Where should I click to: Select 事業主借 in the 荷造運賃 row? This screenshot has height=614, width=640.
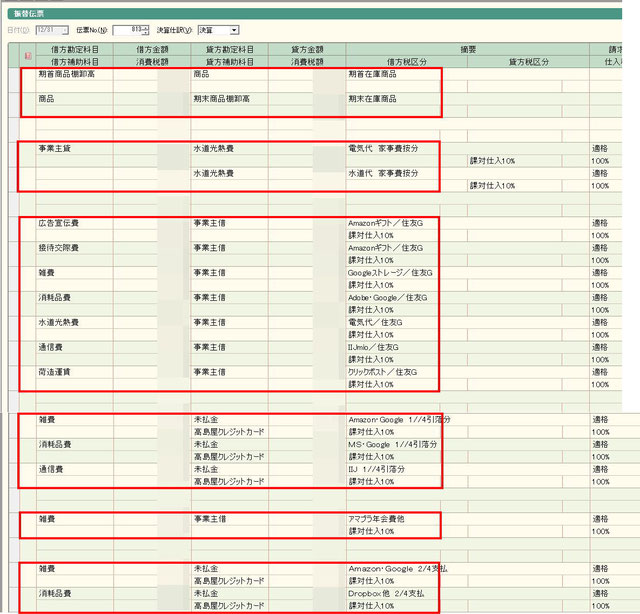[x=229, y=372]
